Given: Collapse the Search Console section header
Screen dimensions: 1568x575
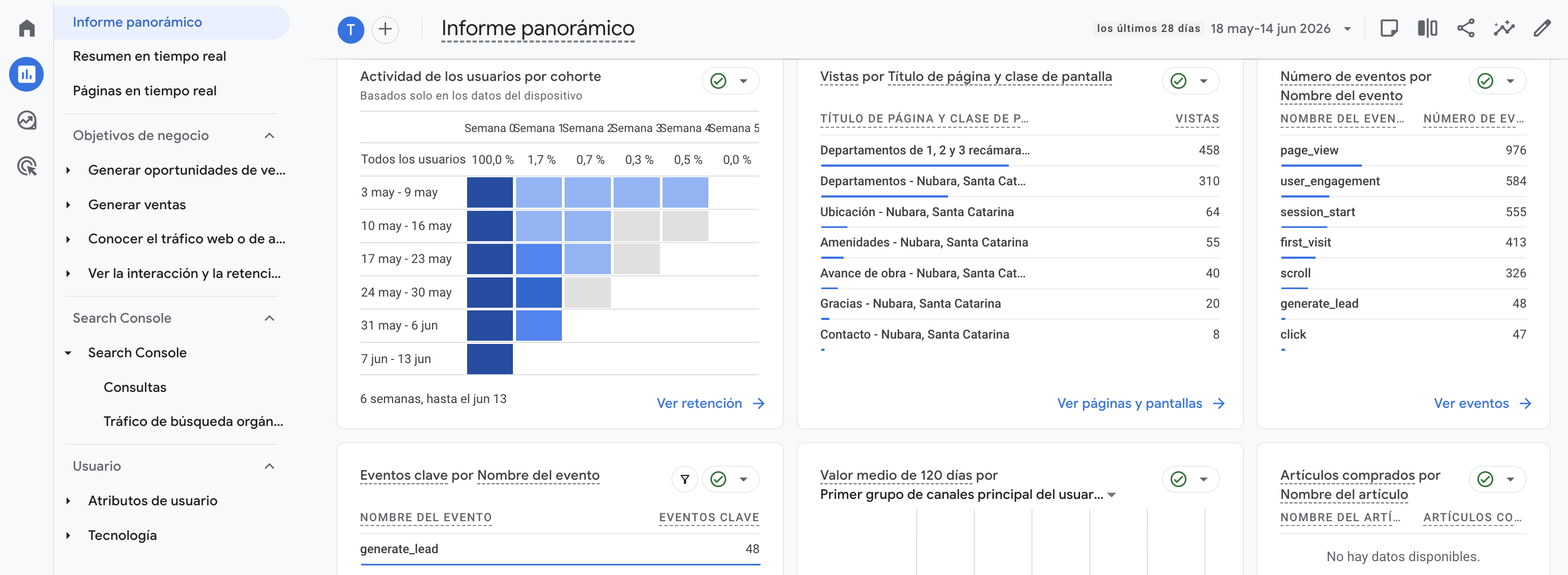Looking at the screenshot, I should click(269, 318).
